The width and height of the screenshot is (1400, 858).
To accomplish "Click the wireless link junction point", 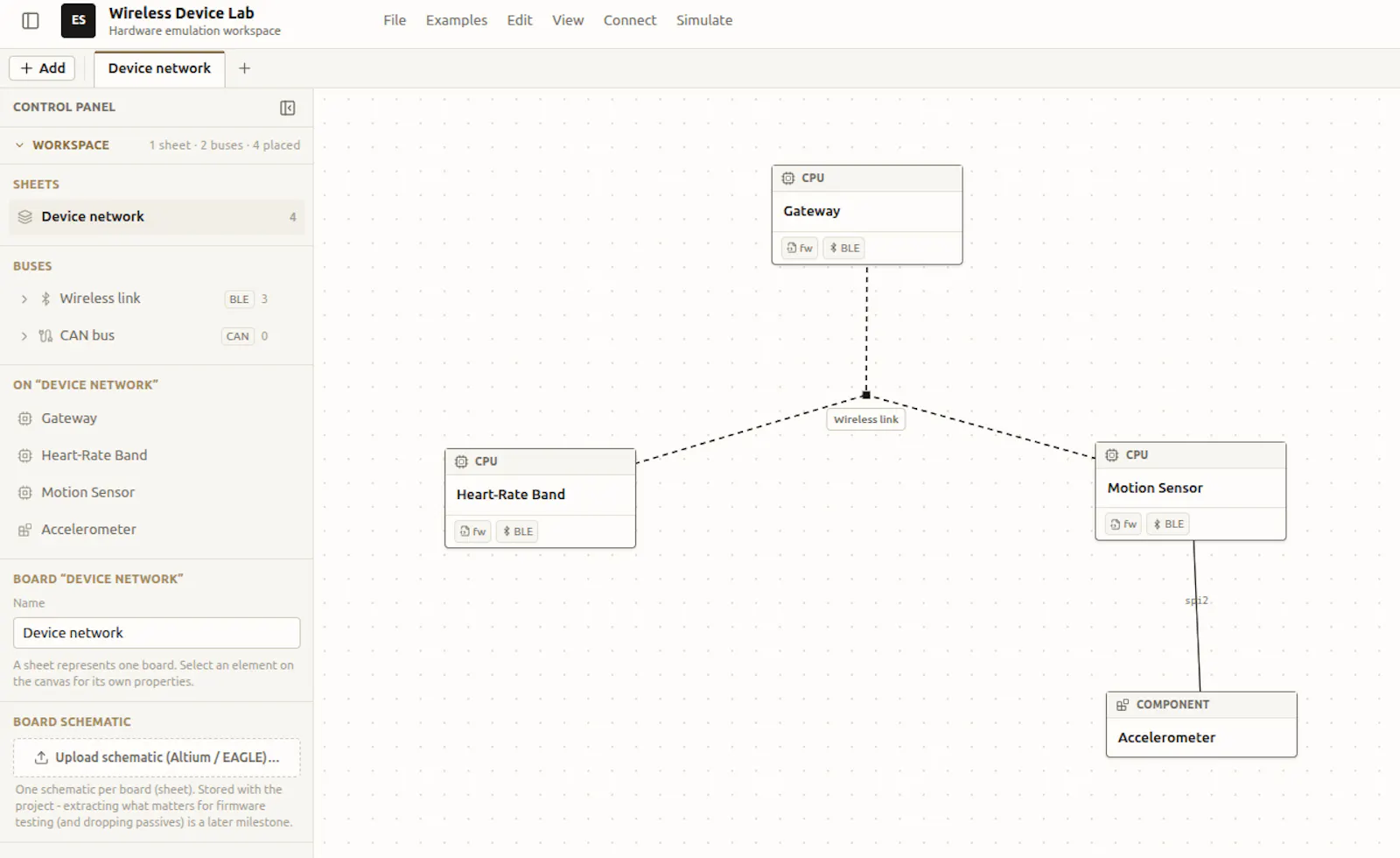I will (x=866, y=395).
